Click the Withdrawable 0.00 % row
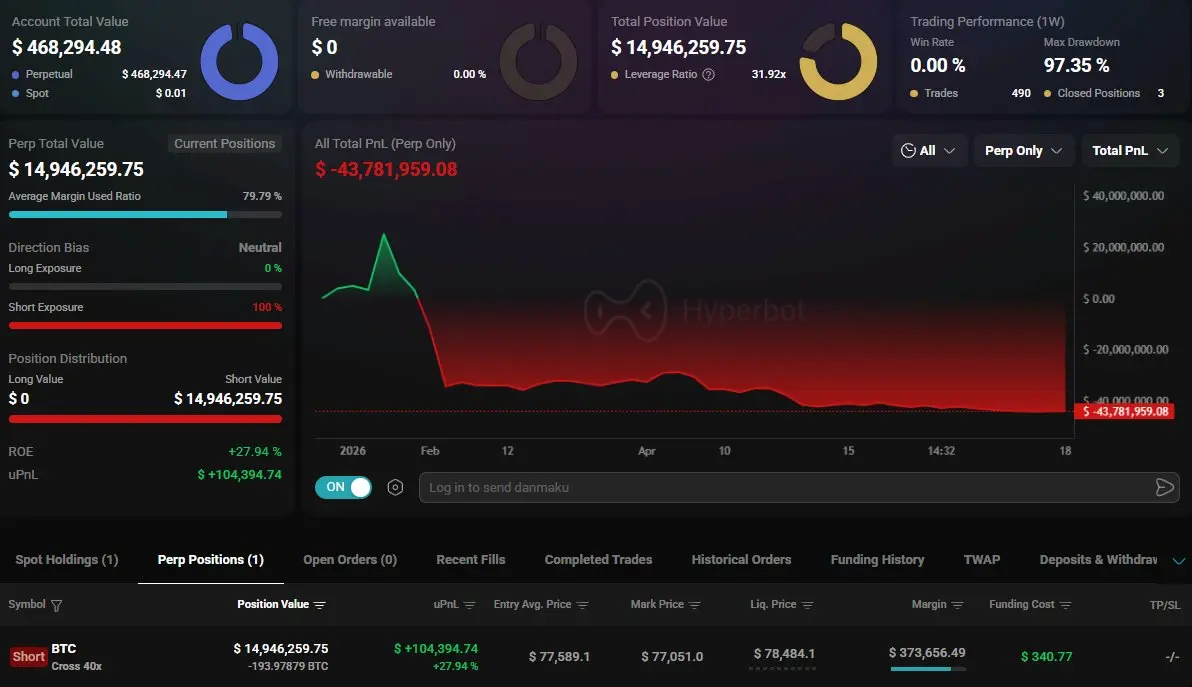This screenshot has width=1192, height=687. [398, 74]
